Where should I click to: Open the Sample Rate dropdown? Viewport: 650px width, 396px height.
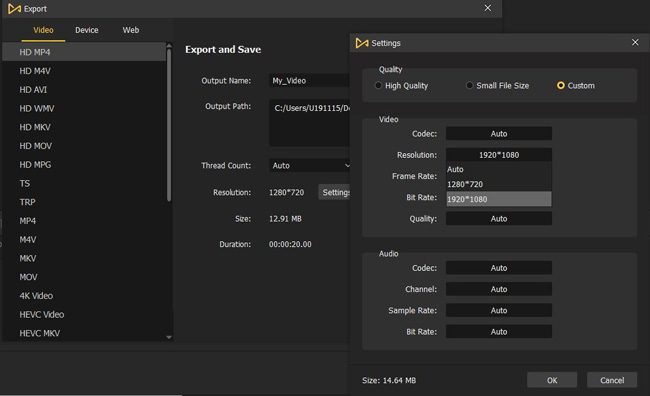[x=499, y=310]
